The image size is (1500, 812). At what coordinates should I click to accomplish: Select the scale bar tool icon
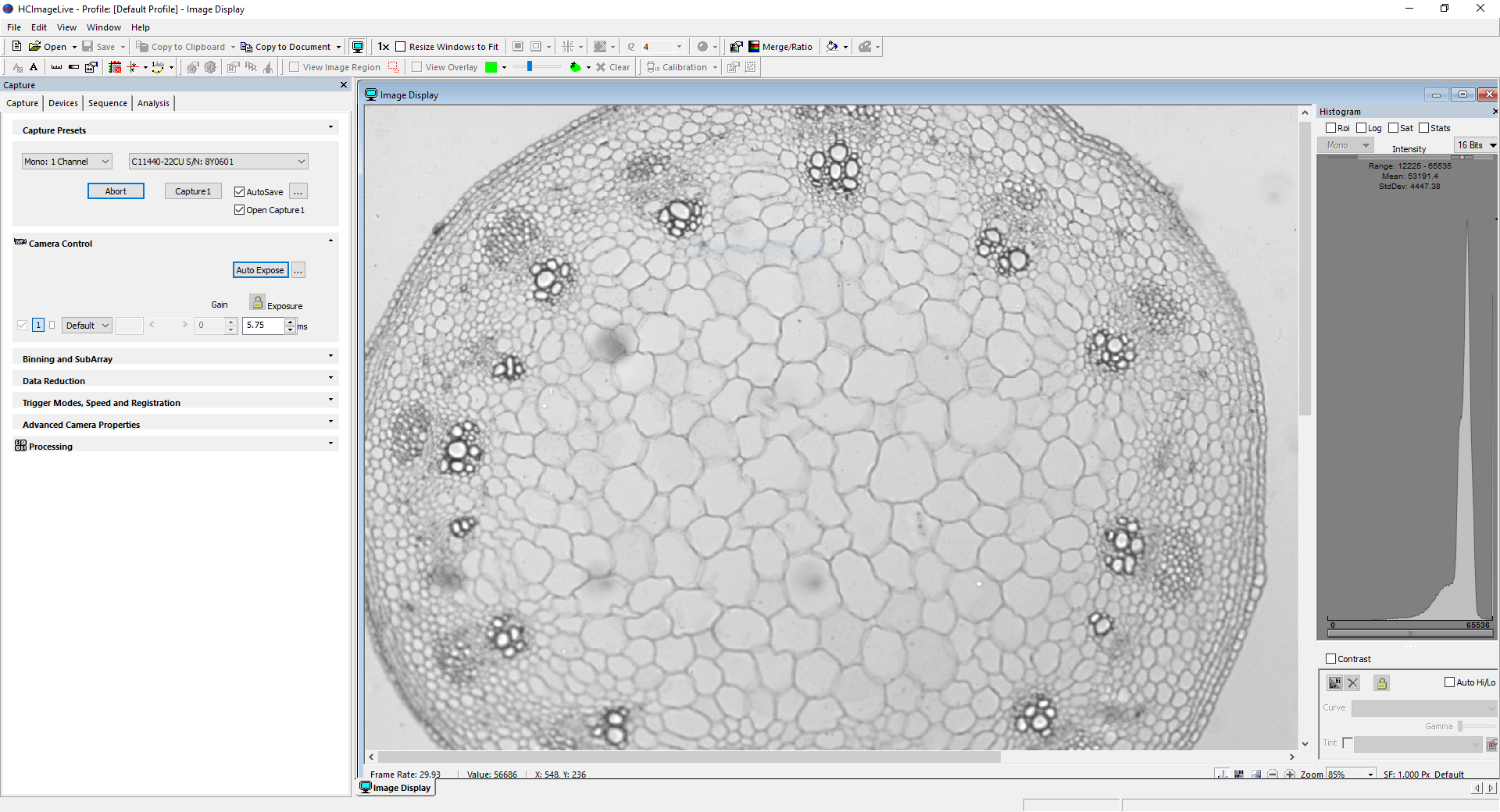pyautogui.click(x=73, y=67)
